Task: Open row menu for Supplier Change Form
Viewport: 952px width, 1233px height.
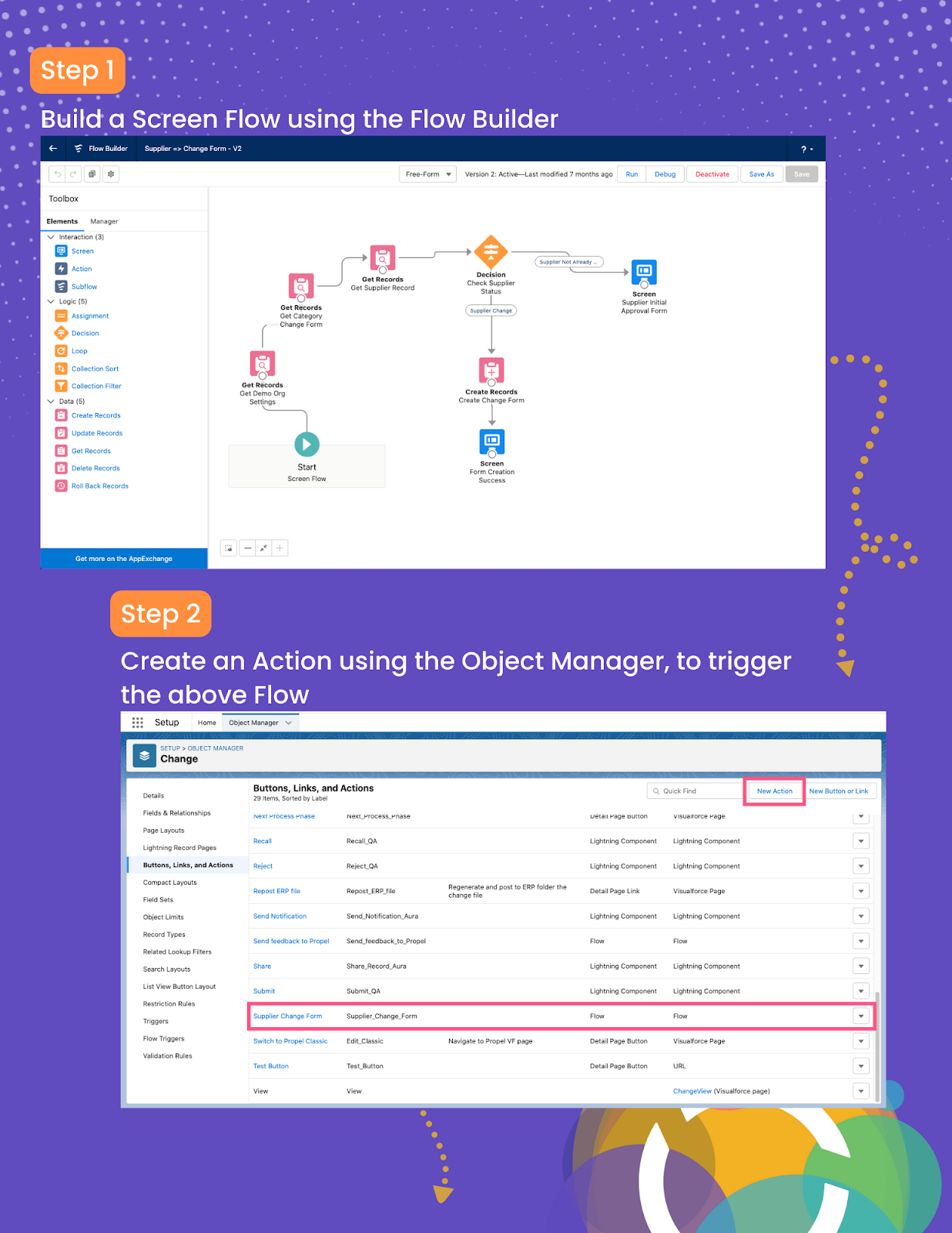Action: coord(861,1016)
